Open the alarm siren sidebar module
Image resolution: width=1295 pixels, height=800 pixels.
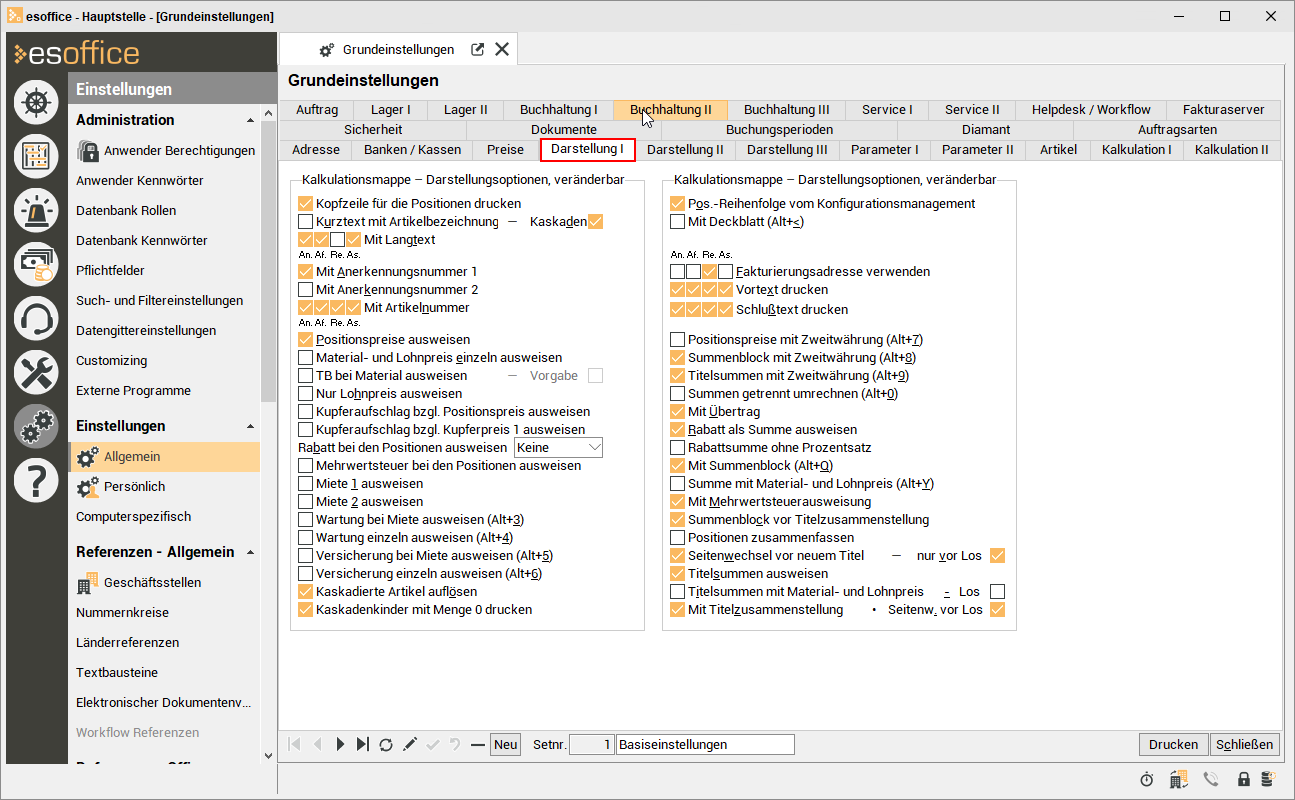coord(36,209)
